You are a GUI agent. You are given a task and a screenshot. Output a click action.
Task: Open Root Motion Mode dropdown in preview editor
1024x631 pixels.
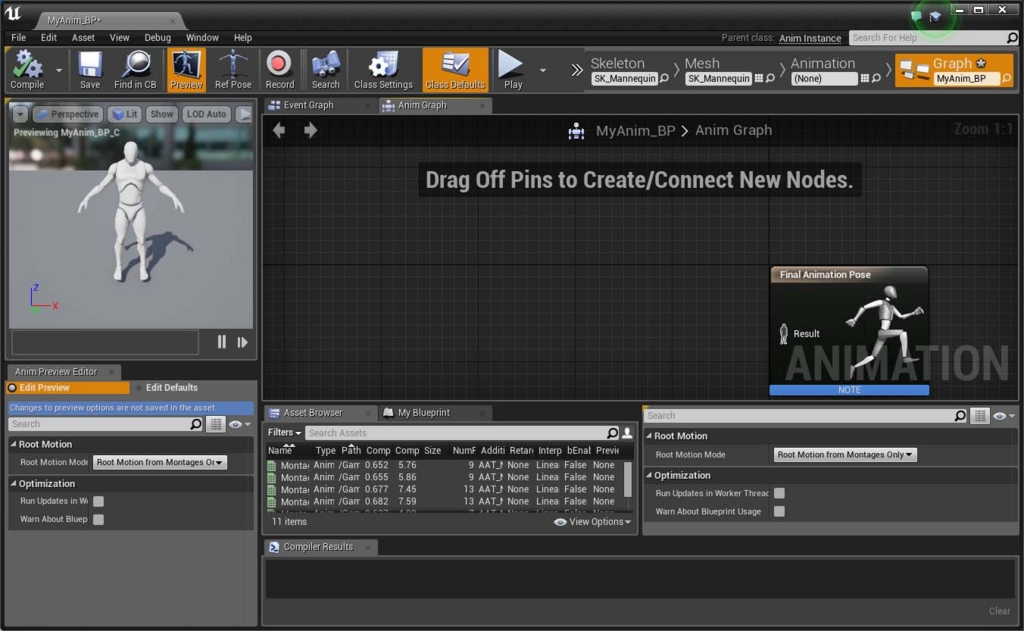point(160,462)
